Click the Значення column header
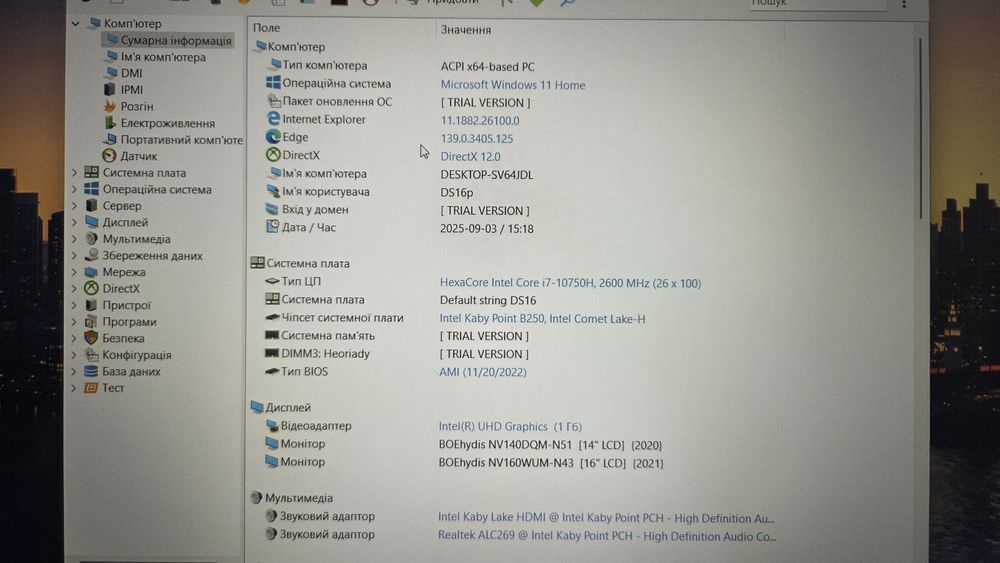Viewport: 1000px width, 563px height. (466, 29)
